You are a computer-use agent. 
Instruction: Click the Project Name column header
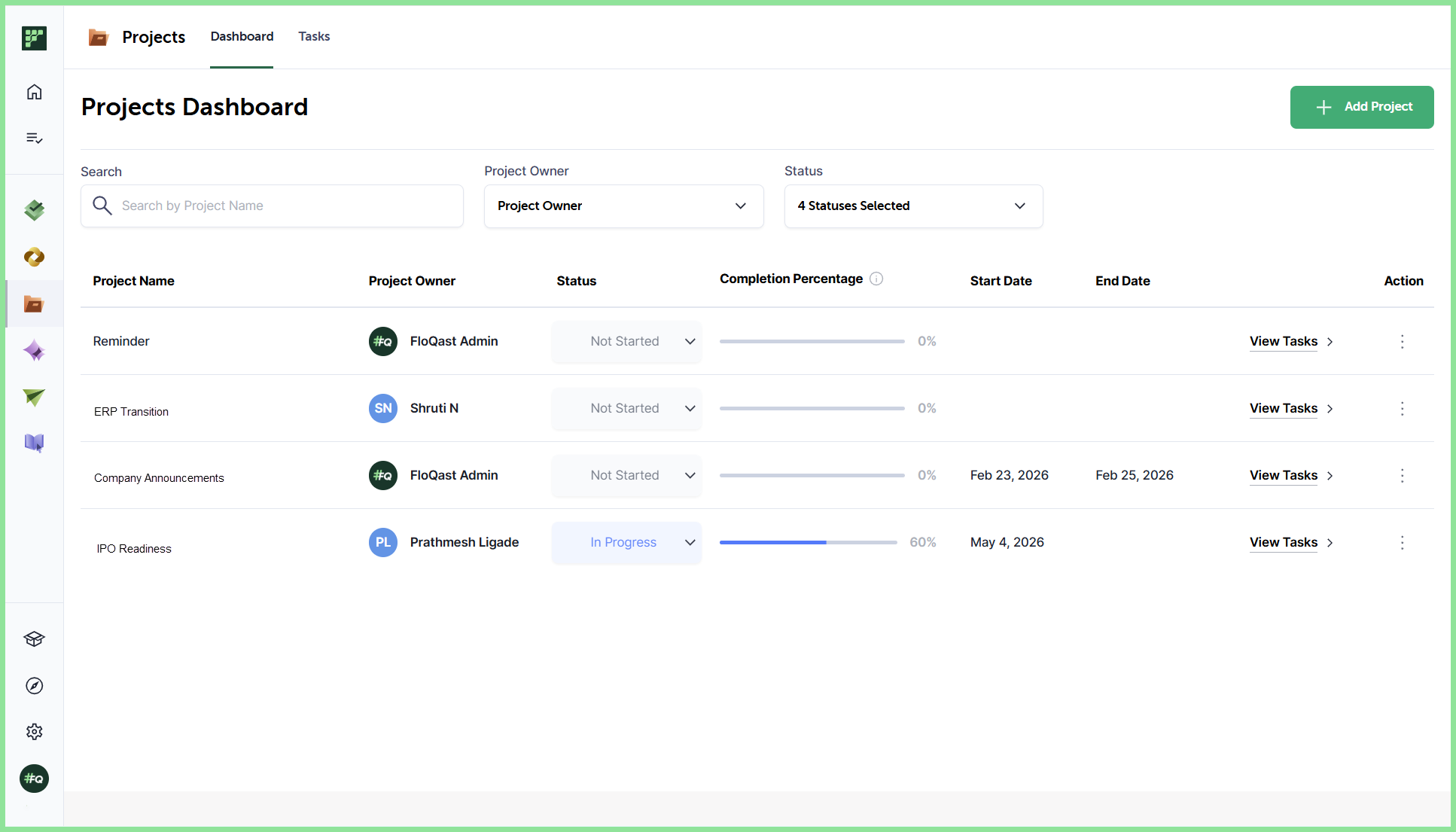click(133, 281)
